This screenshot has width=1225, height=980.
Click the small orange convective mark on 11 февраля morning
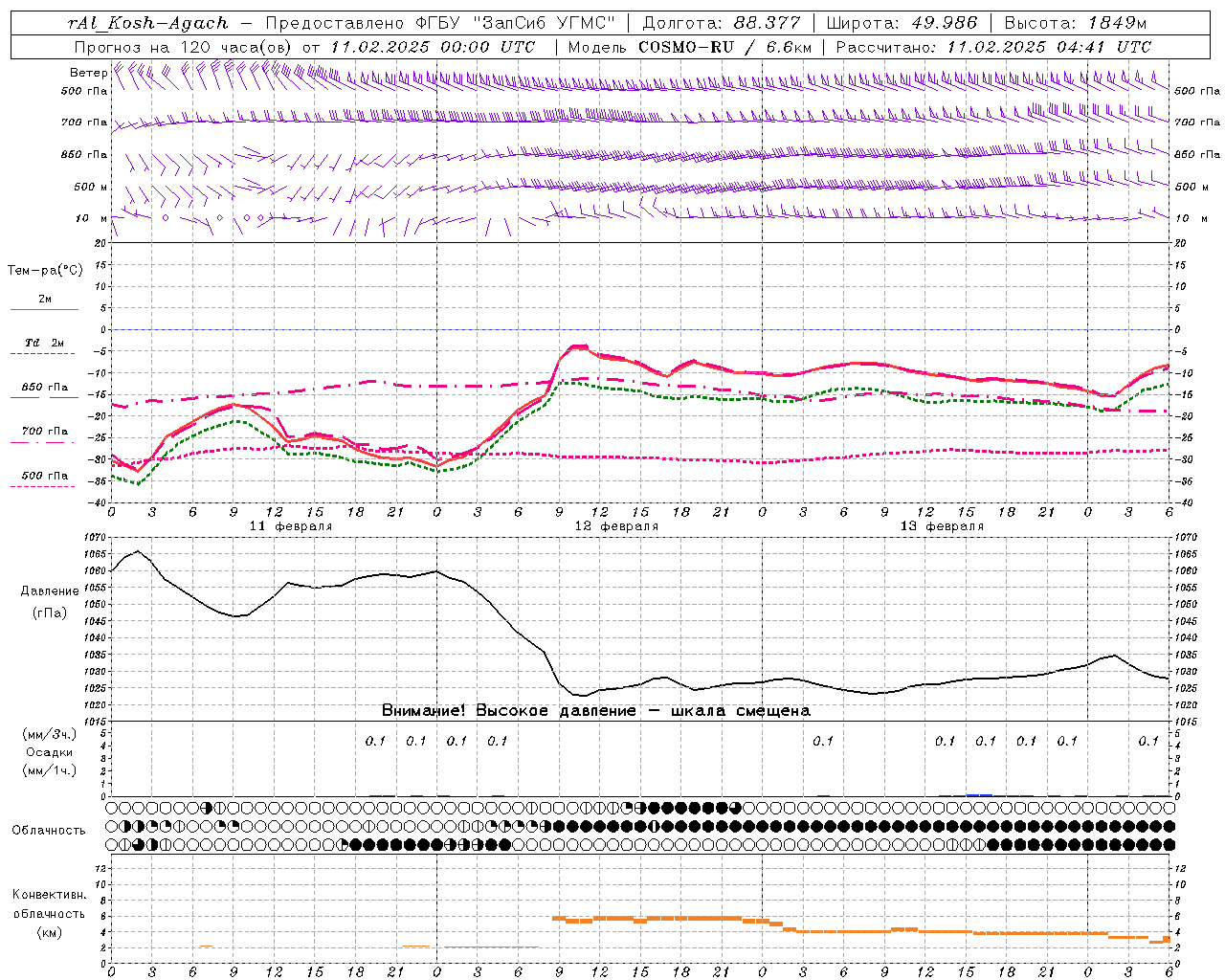click(x=206, y=947)
